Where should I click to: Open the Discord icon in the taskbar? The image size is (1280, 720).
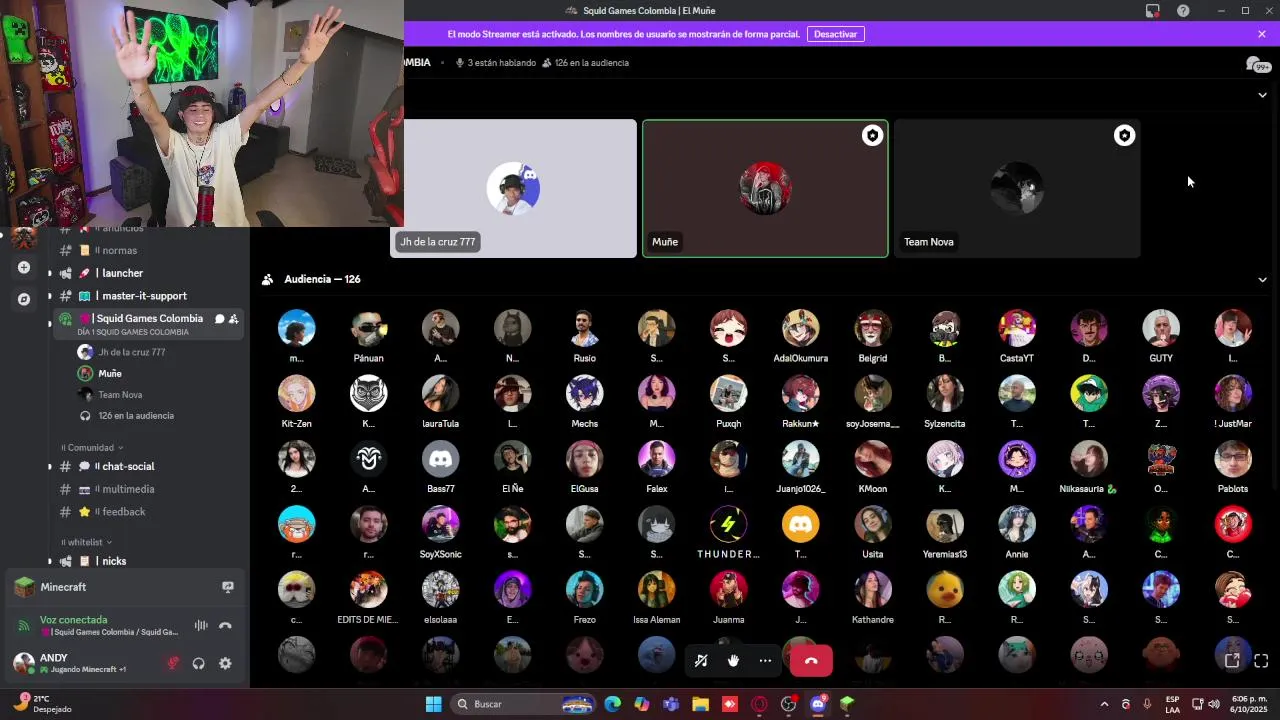(818, 704)
